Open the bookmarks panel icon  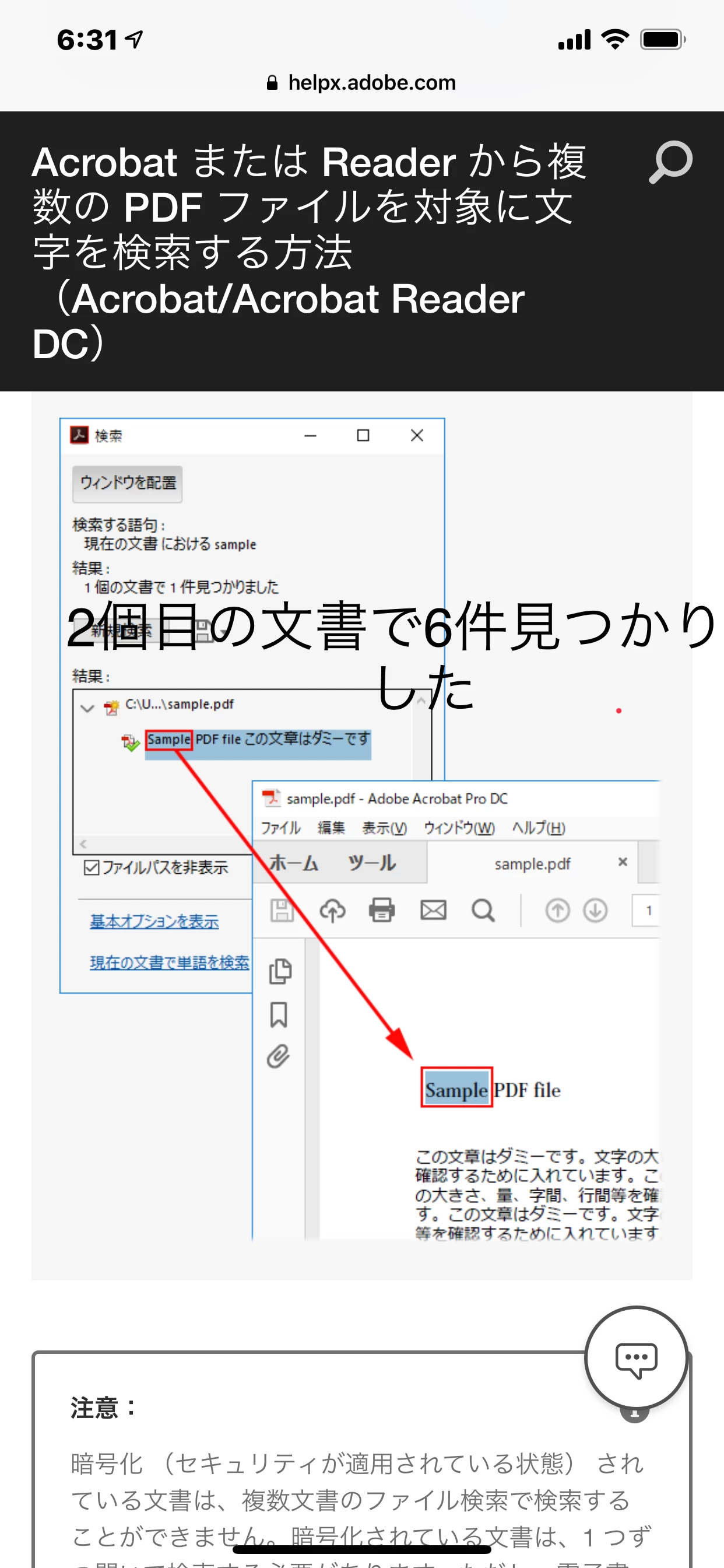click(x=279, y=1014)
